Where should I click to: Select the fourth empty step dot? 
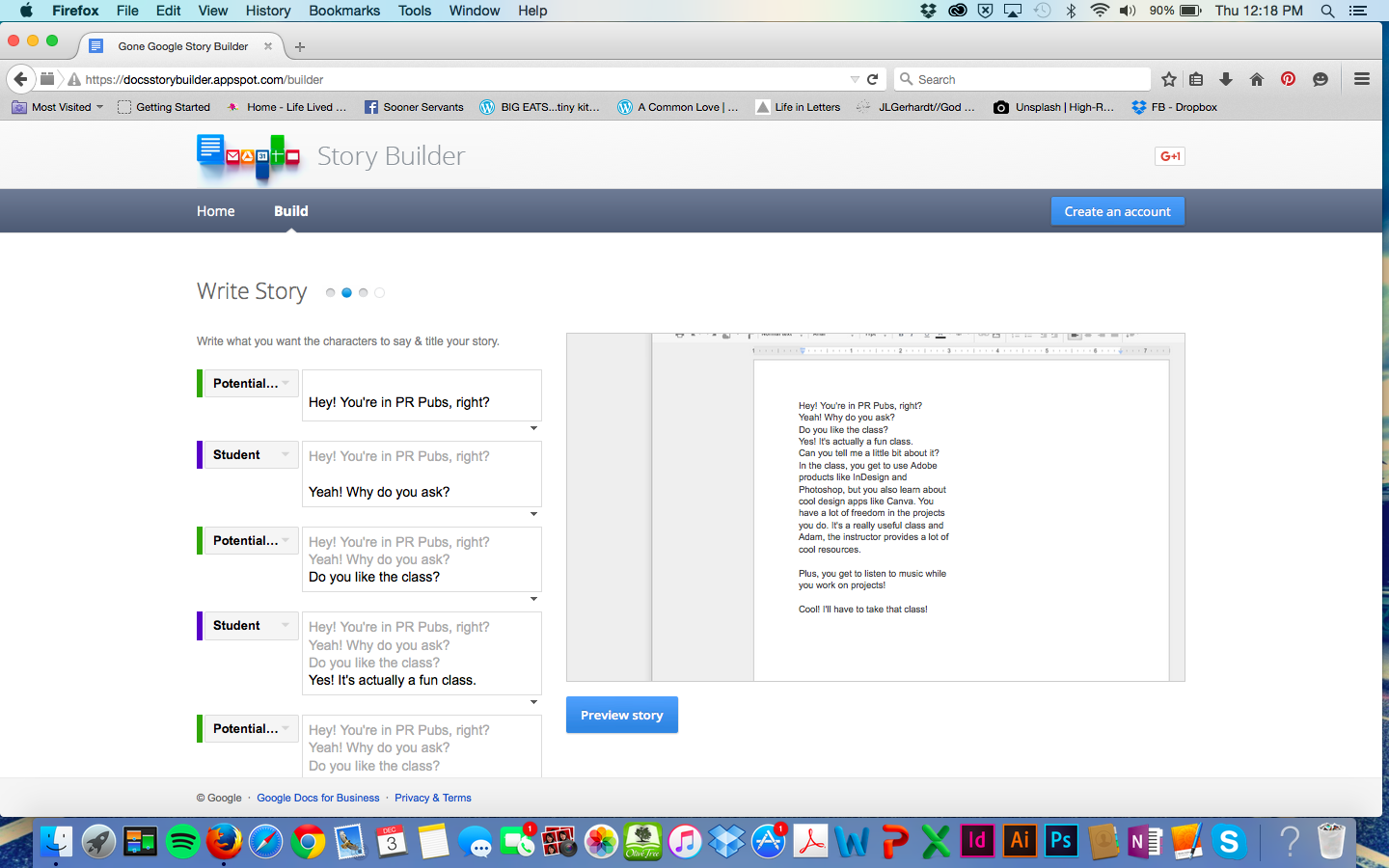(379, 292)
